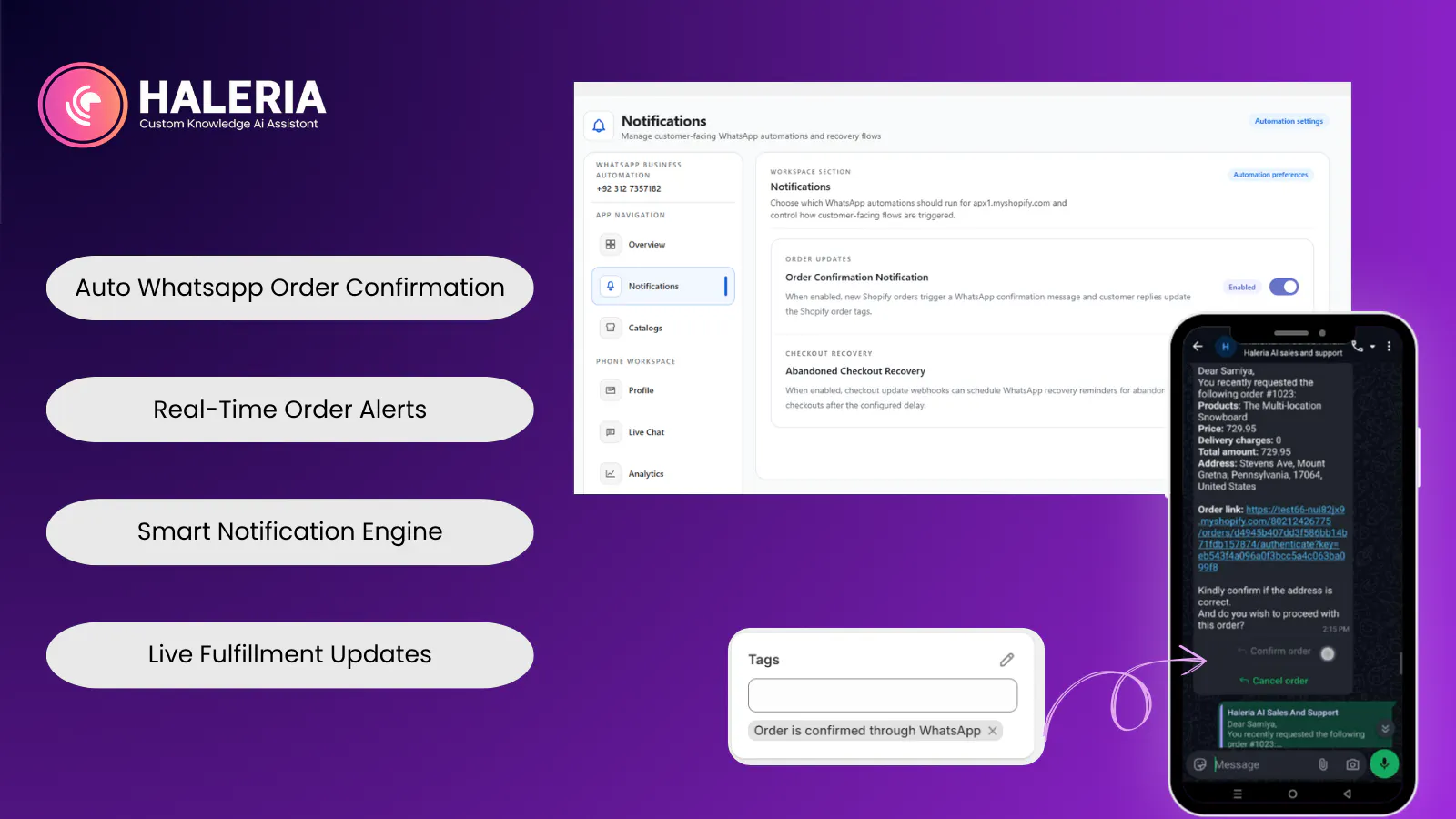Click the Tags edit pencil icon
Screen dimensions: 1456x819
click(1006, 660)
